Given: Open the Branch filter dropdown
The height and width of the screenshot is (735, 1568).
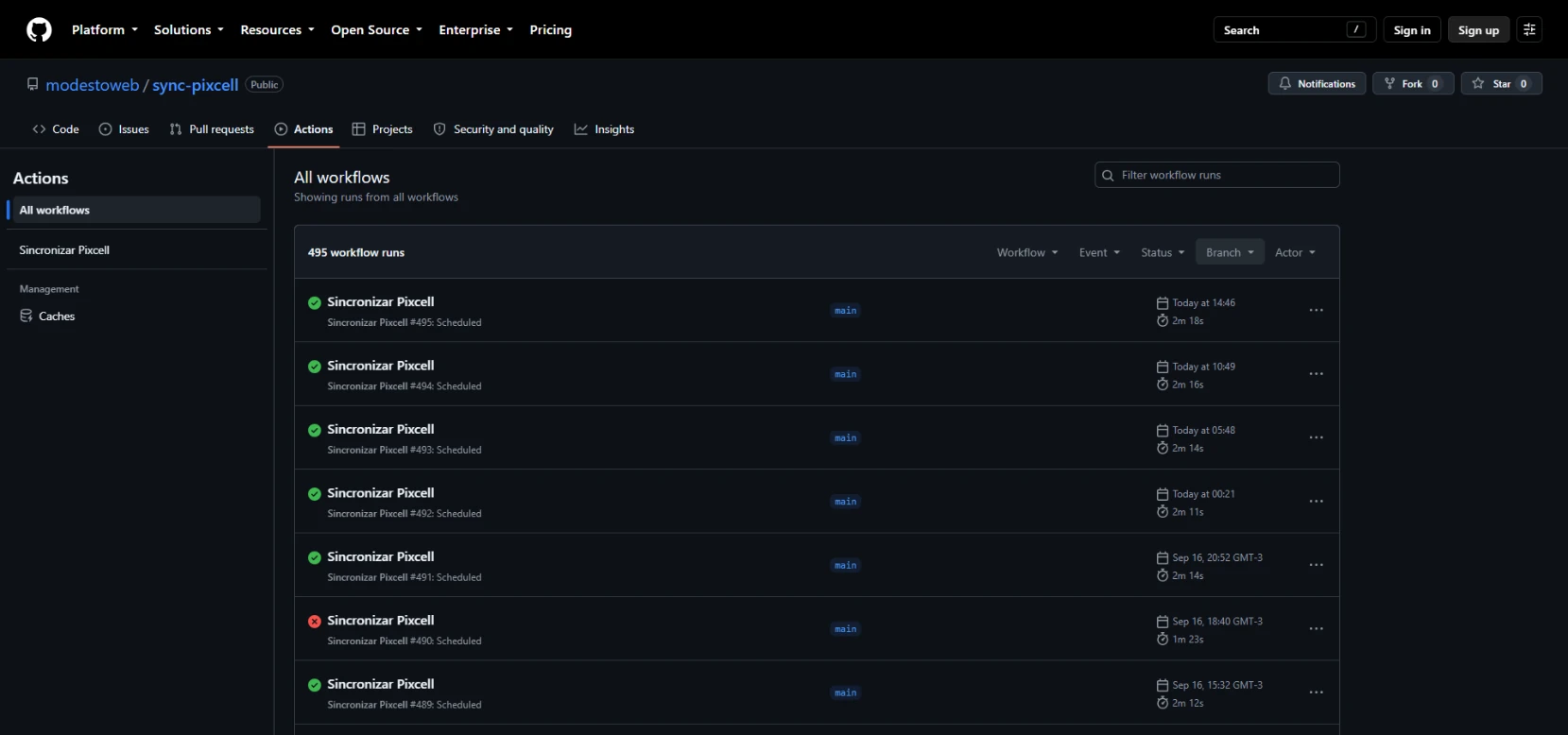Looking at the screenshot, I should pyautogui.click(x=1230, y=253).
